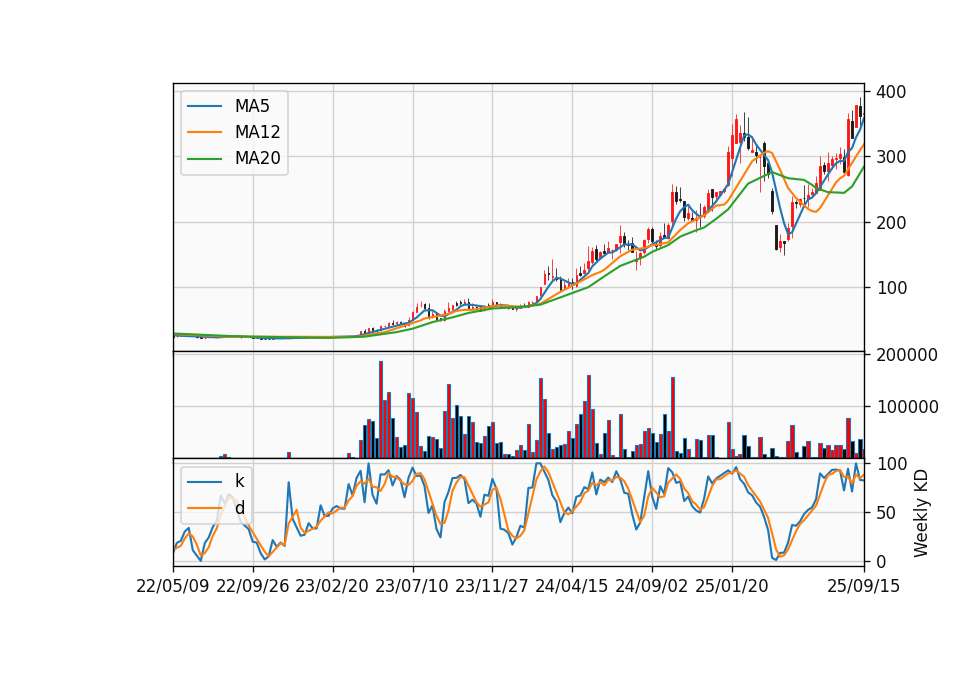Click the 22/05/09 date tick label
The image size is (960, 690).
coord(173,586)
